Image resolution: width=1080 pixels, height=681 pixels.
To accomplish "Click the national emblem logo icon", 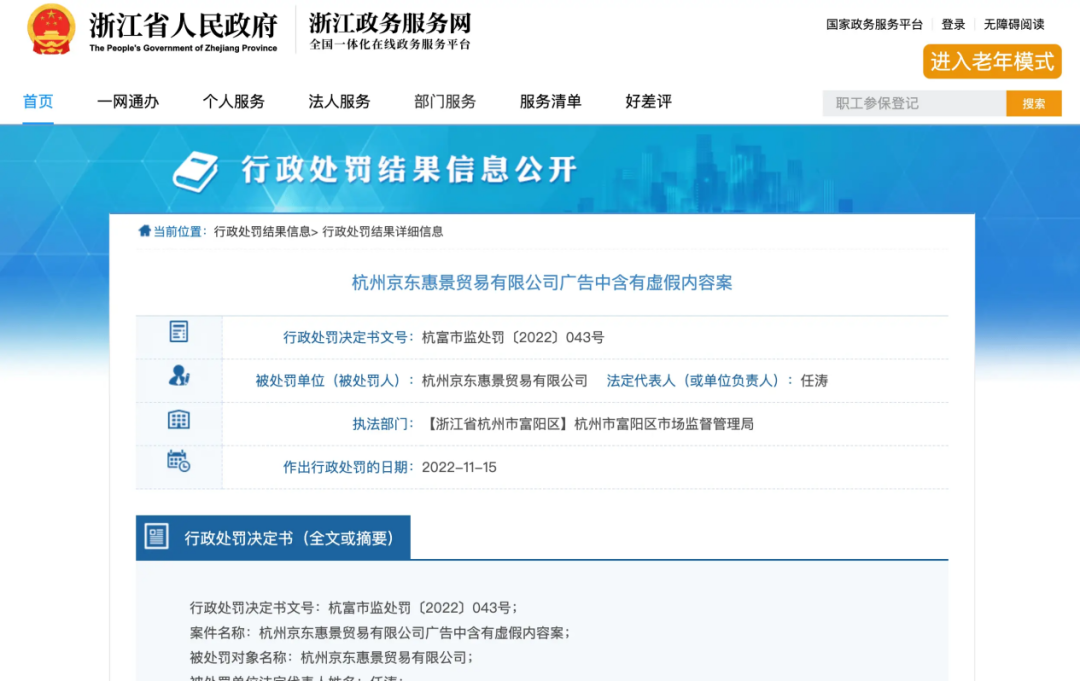I will click(x=51, y=30).
